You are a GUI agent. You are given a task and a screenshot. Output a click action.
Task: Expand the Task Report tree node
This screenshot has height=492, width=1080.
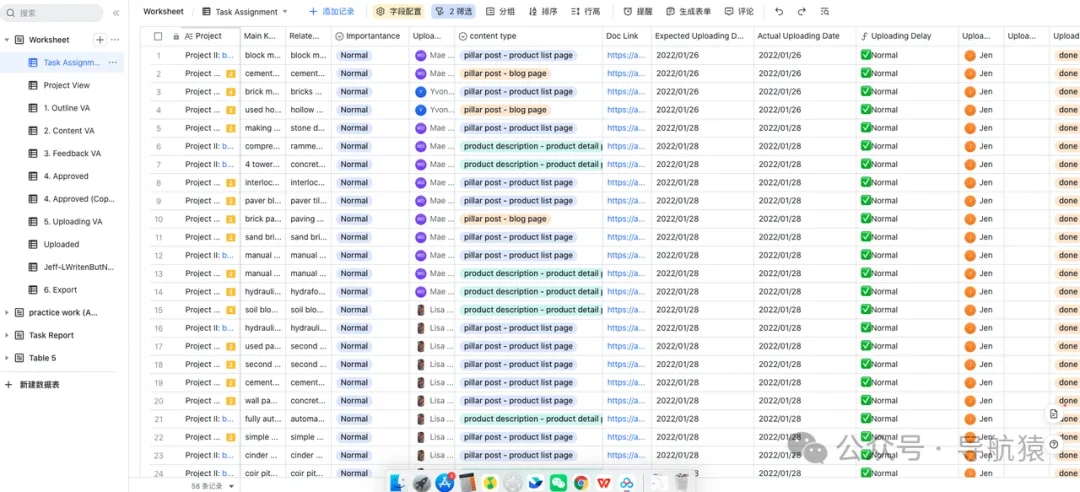tap(7, 336)
